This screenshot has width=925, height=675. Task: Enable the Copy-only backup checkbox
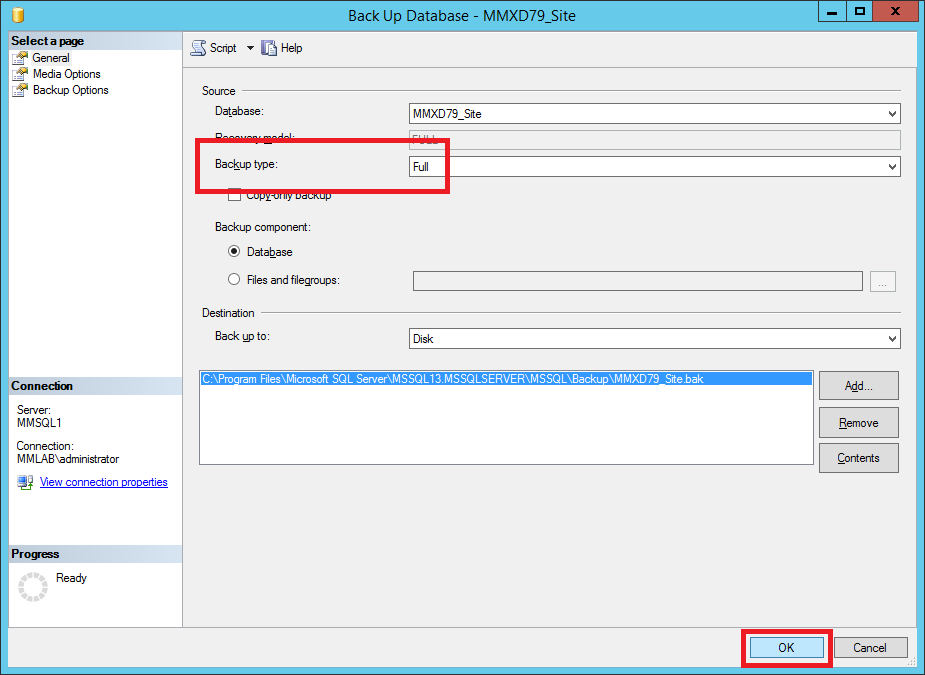click(x=235, y=195)
